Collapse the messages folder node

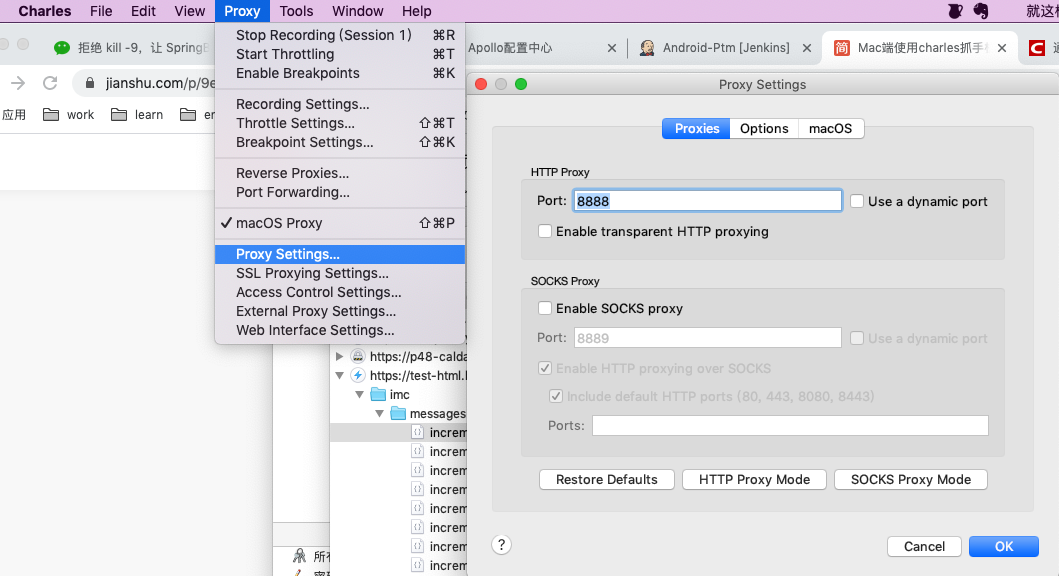(379, 414)
